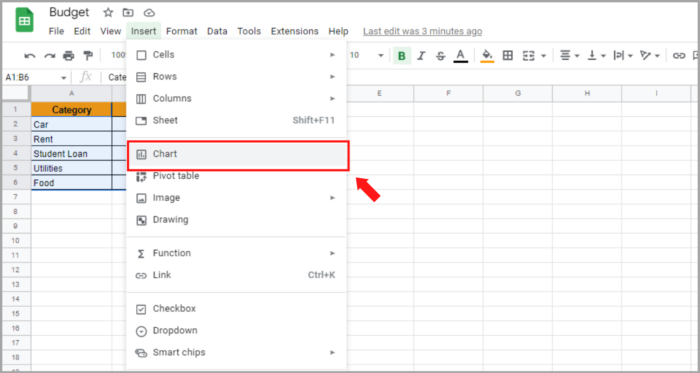The height and width of the screenshot is (373, 700).
Task: Insert a Checkbox
Action: tap(236, 309)
